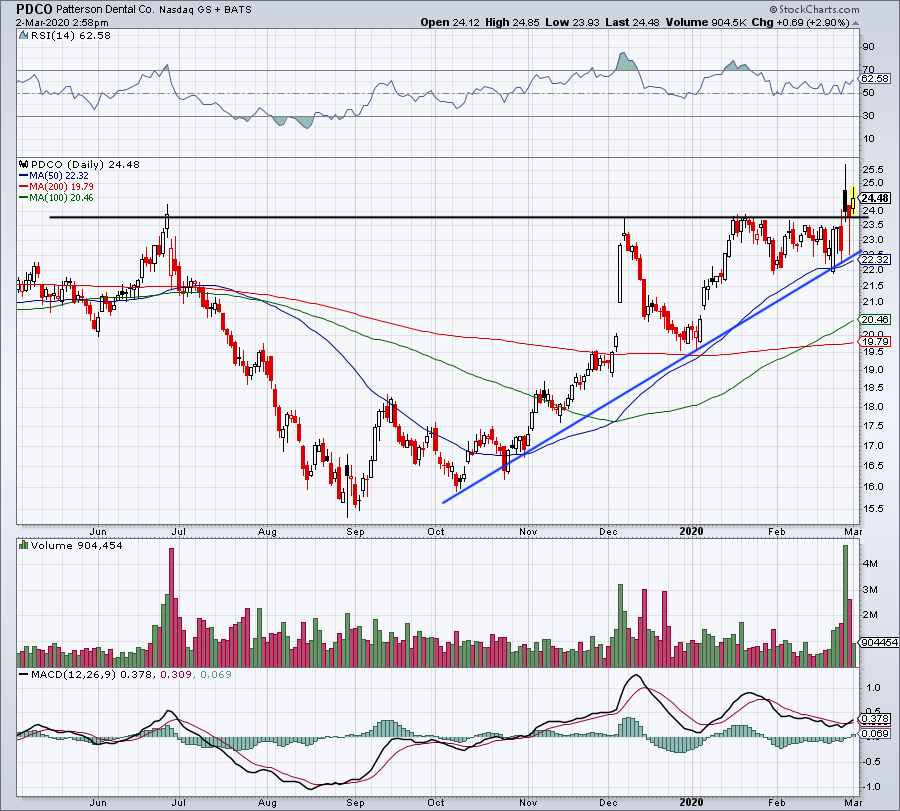The width and height of the screenshot is (900, 811).
Task: Click the 22.32 moving average tag on price axis
Action: tap(875, 259)
